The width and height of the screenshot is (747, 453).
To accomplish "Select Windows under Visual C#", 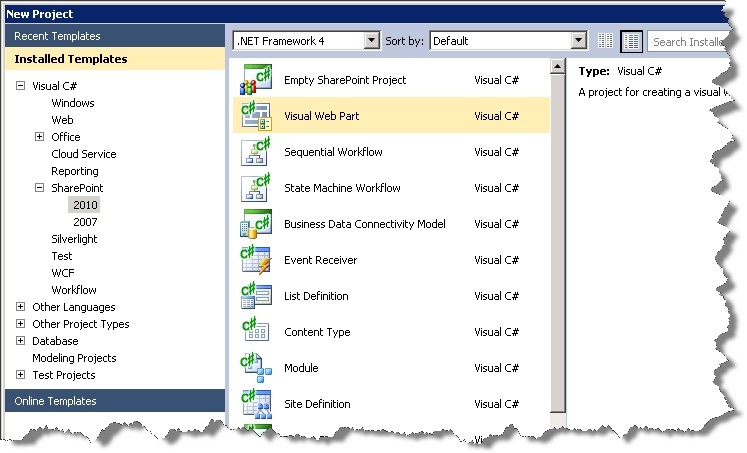I will click(73, 103).
